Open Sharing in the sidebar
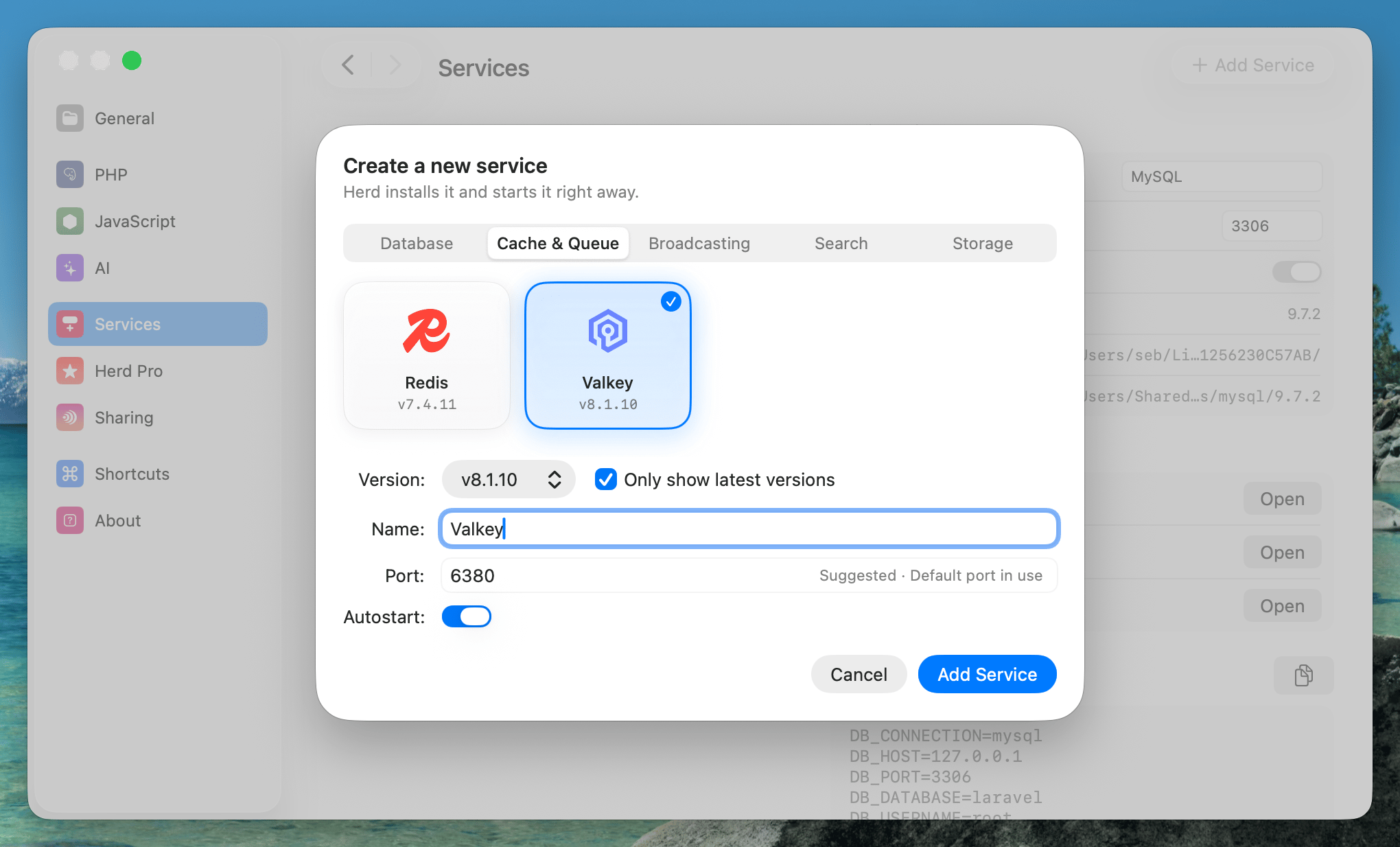This screenshot has width=1400, height=847. [x=158, y=417]
